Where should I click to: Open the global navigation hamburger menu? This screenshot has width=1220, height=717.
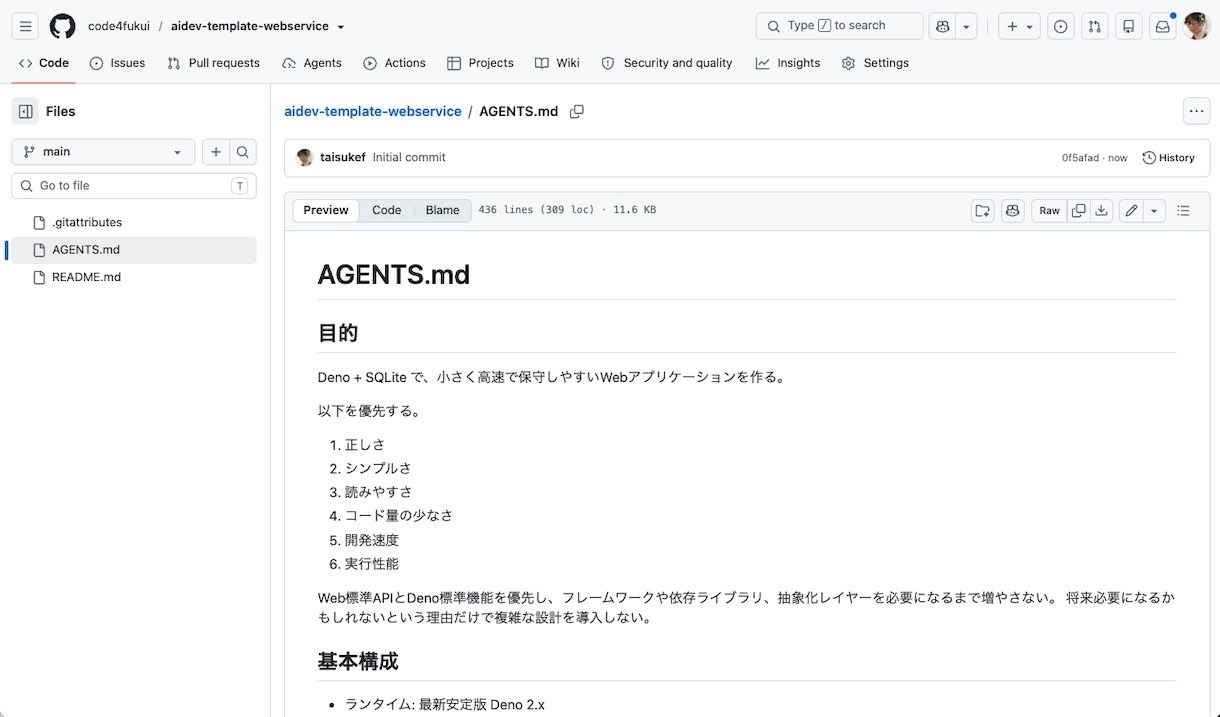point(26,26)
